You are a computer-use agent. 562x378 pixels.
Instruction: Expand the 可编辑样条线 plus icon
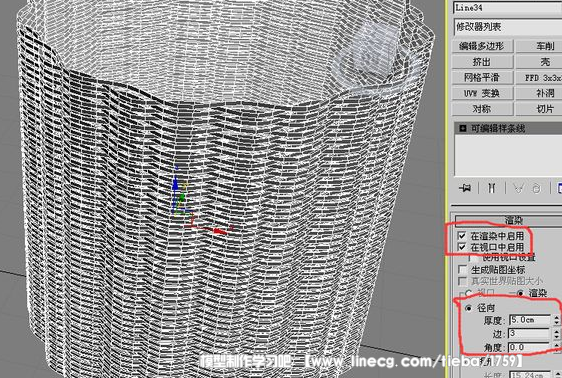[x=463, y=128]
